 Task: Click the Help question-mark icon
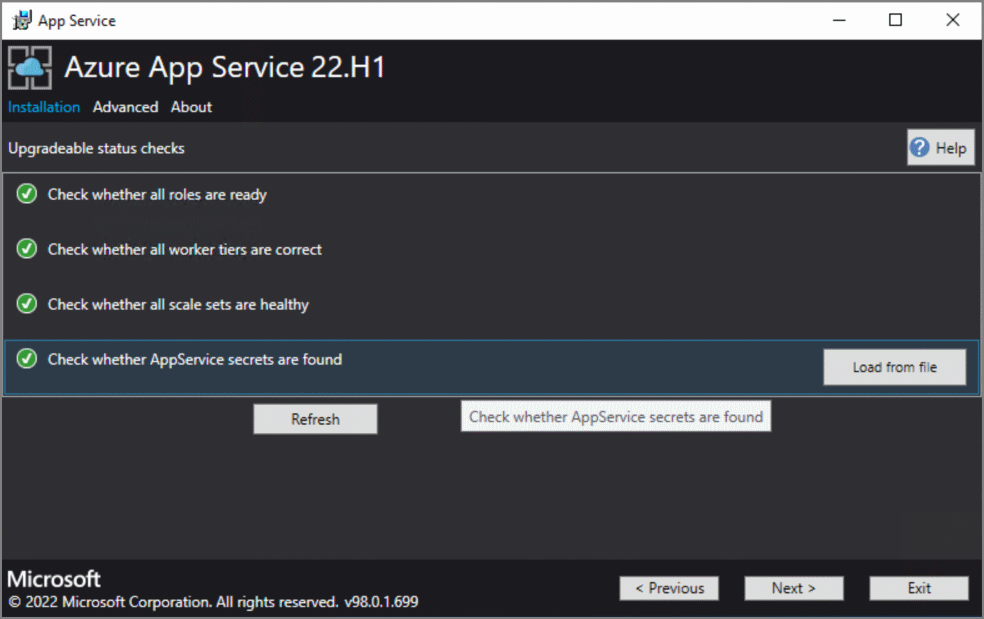click(x=918, y=147)
